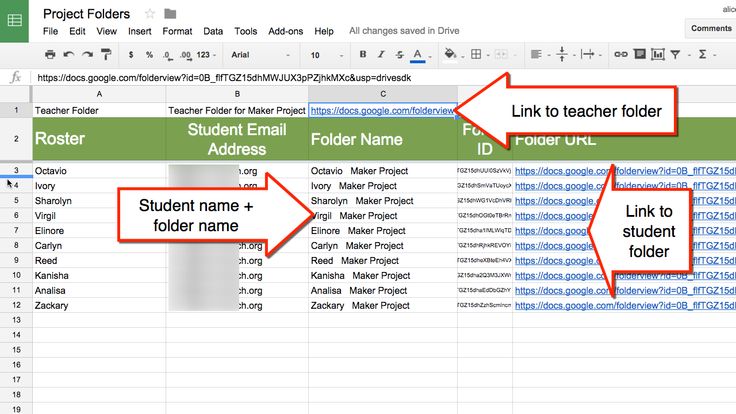This screenshot has height=414, width=736.
Task: Click the Comments button
Action: click(711, 28)
